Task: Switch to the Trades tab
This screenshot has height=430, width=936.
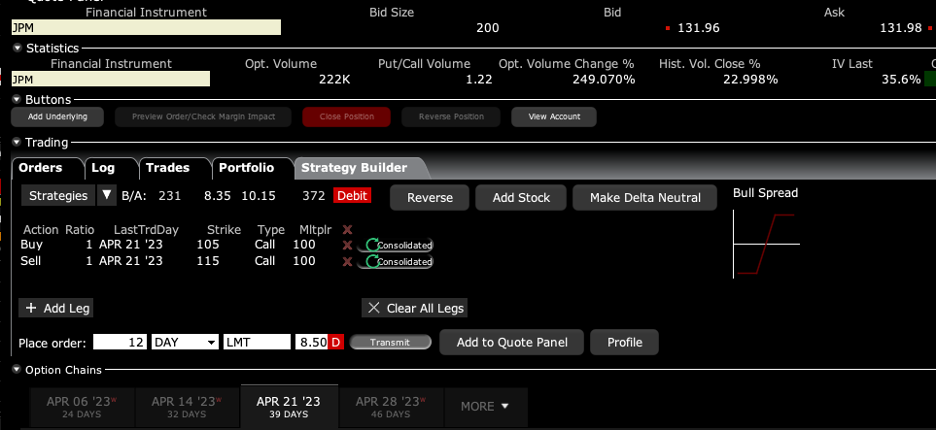Action: coord(168,168)
